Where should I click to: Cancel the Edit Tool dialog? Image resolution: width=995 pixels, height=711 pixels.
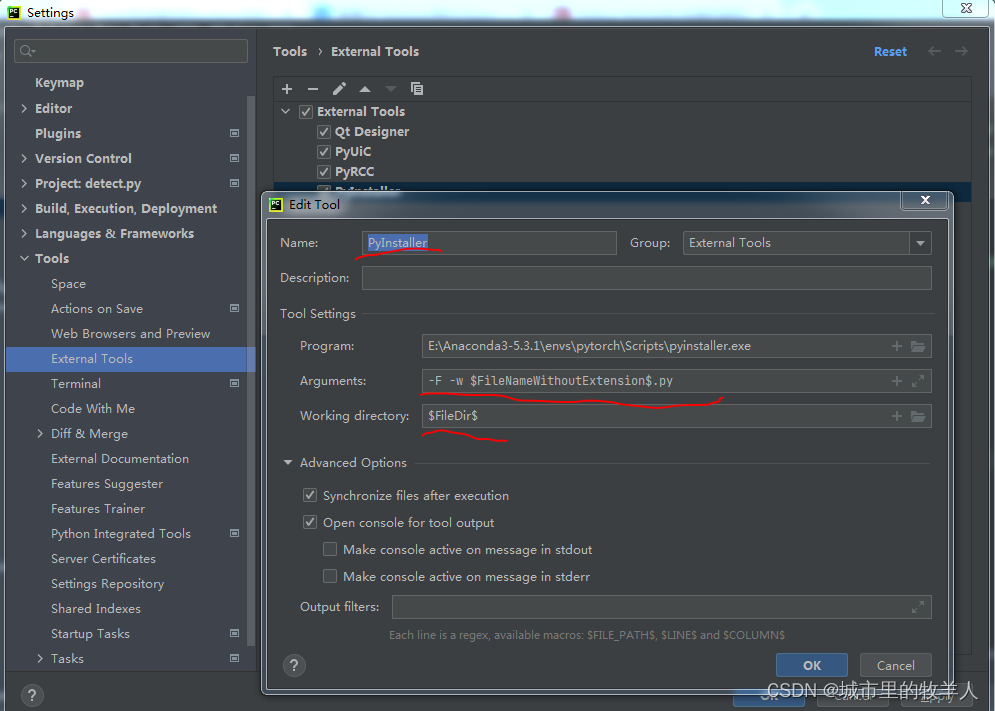tap(895, 665)
